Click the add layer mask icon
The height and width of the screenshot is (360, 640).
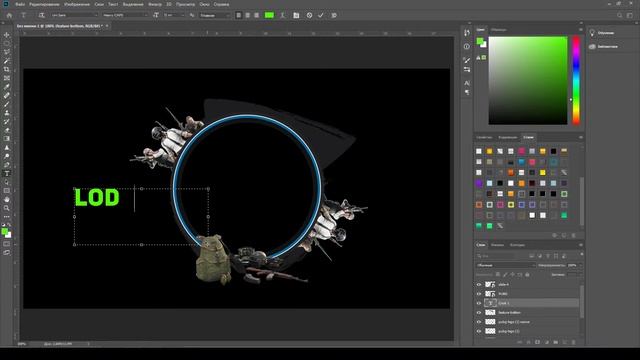coord(537,342)
